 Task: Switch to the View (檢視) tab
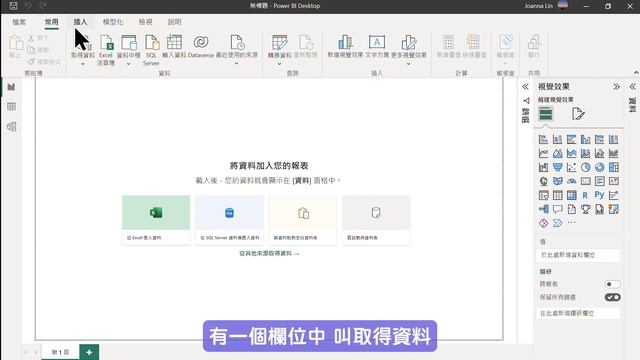[145, 22]
